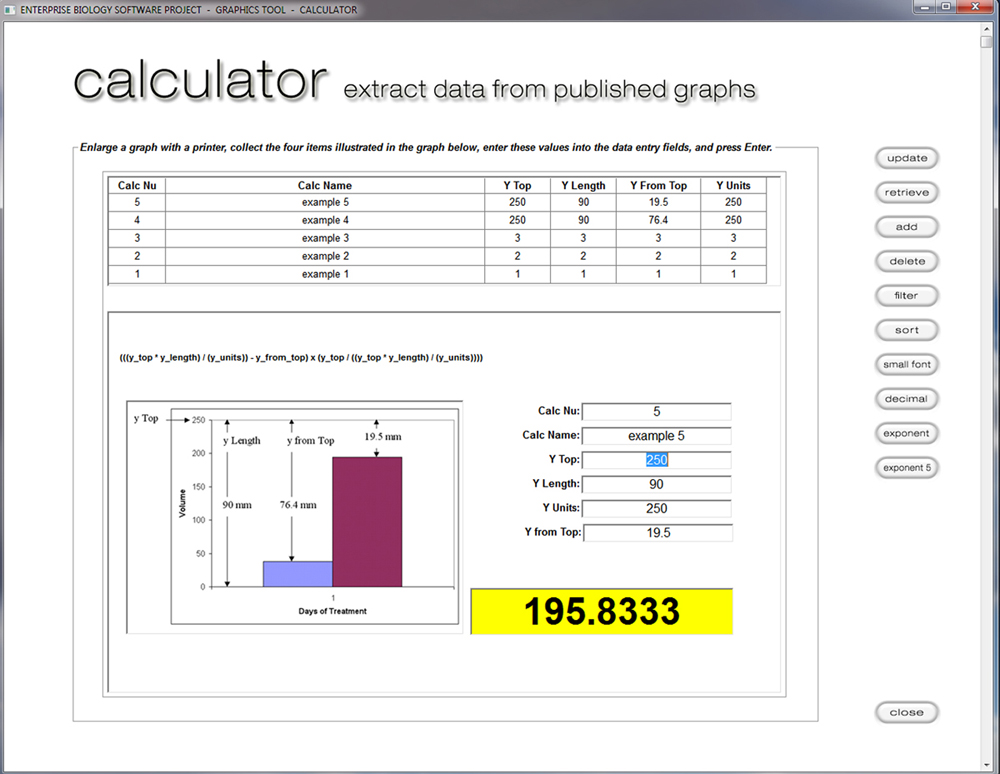Click the Calc Name column header
1000x774 pixels.
point(325,186)
